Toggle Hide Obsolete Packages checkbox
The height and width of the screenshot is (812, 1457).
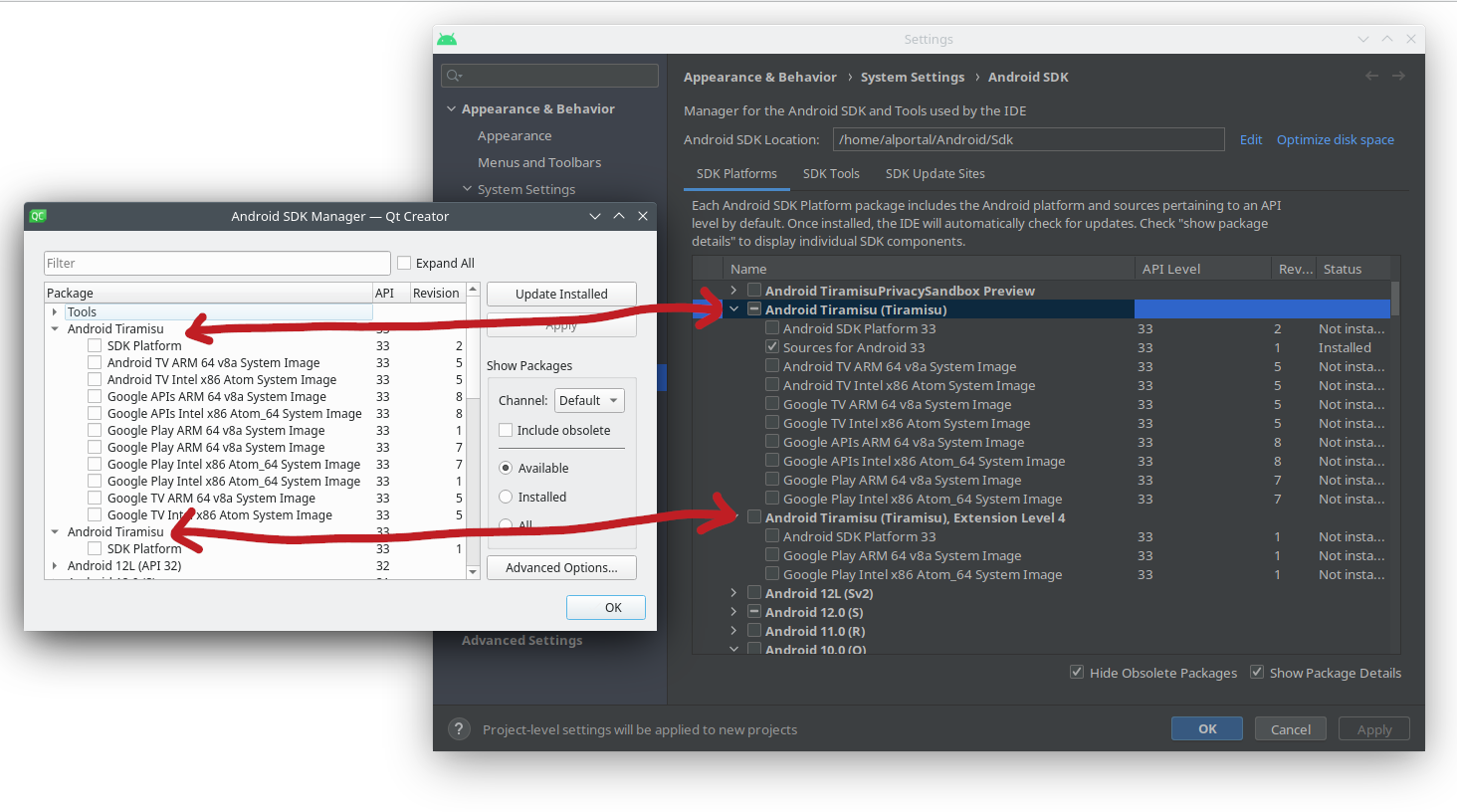(1077, 672)
